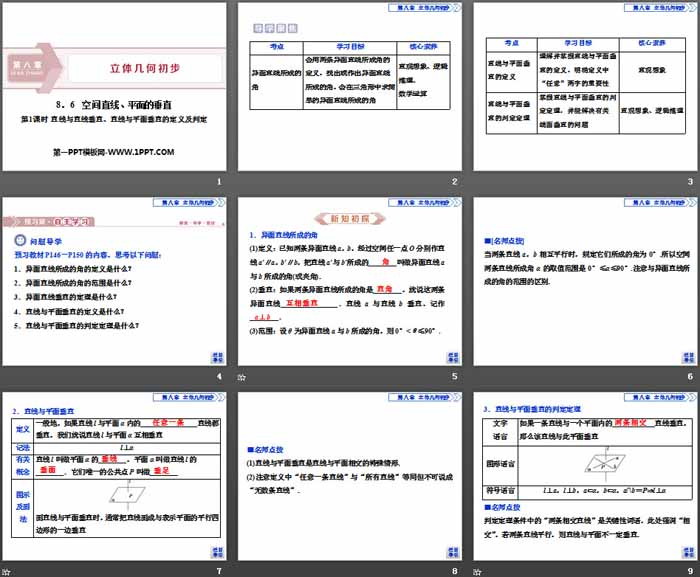Click the animation star icon under slide 5
The height and width of the screenshot is (577, 700).
242,376
